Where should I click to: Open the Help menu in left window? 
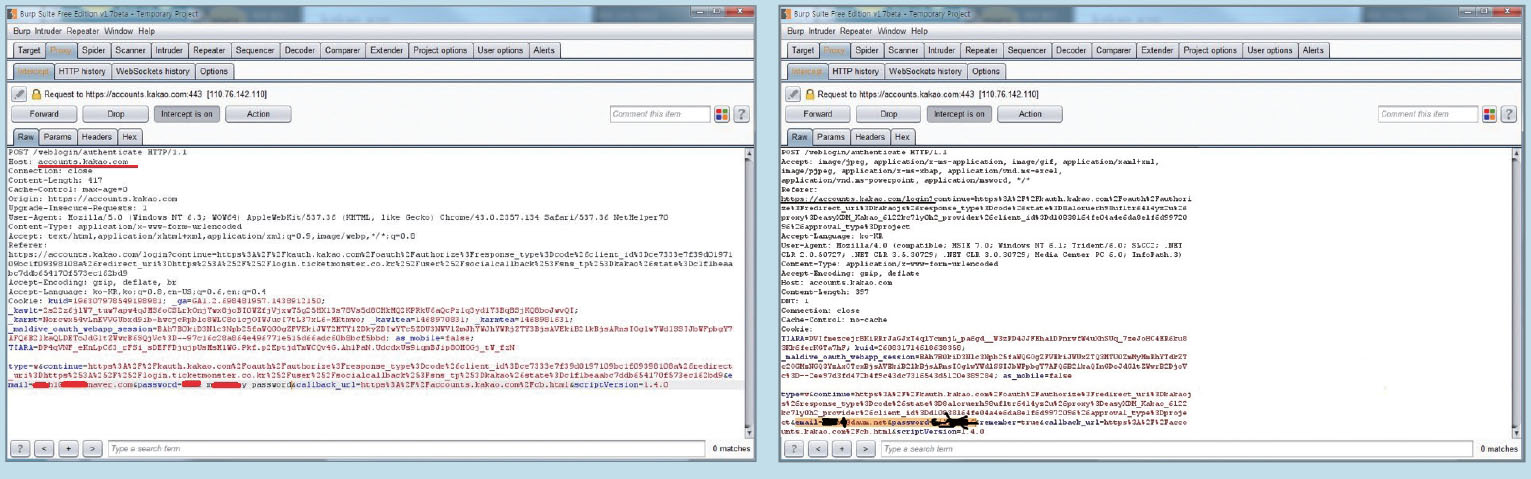[x=147, y=31]
